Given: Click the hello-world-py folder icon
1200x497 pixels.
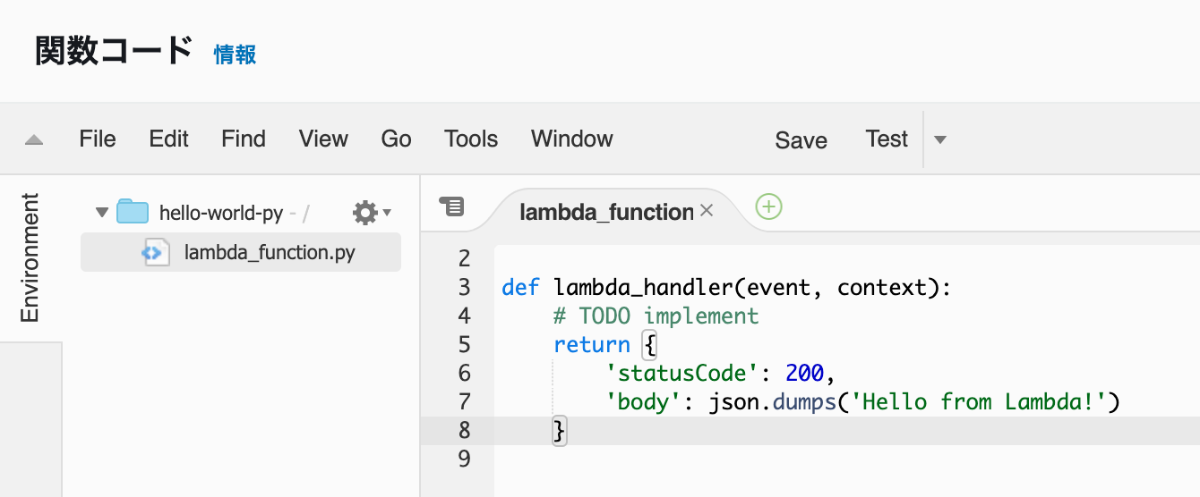Looking at the screenshot, I should pos(133,212).
